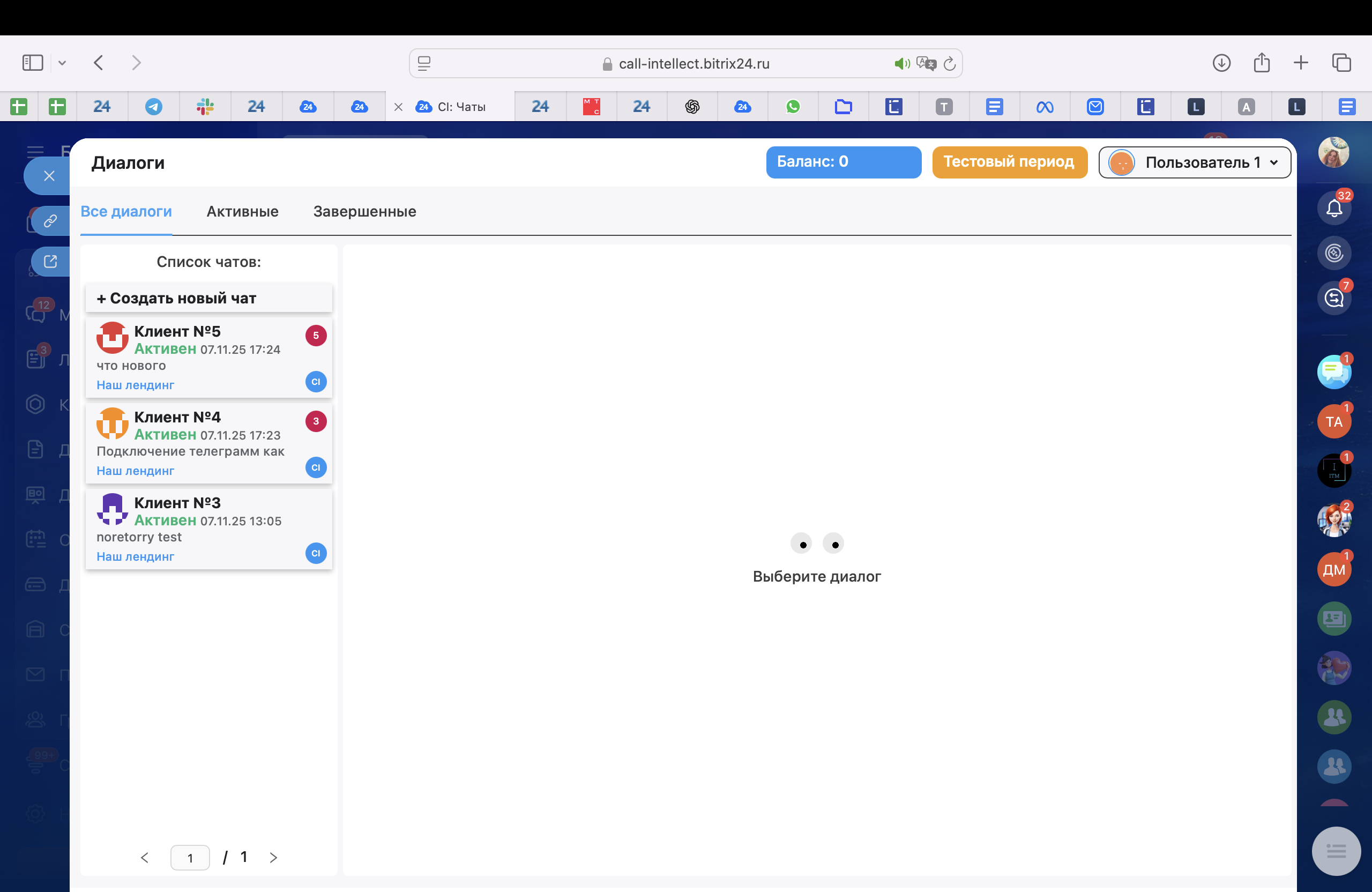Switch to the Активные tab
The height and width of the screenshot is (892, 1372).
point(242,212)
